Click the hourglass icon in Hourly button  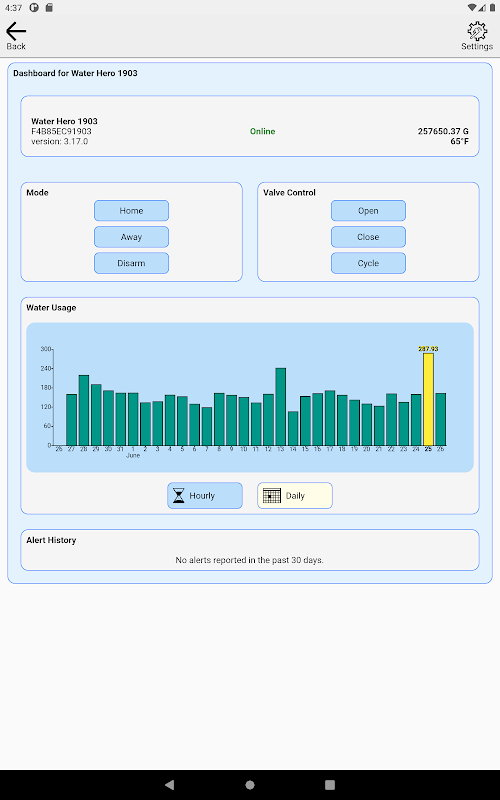click(179, 495)
